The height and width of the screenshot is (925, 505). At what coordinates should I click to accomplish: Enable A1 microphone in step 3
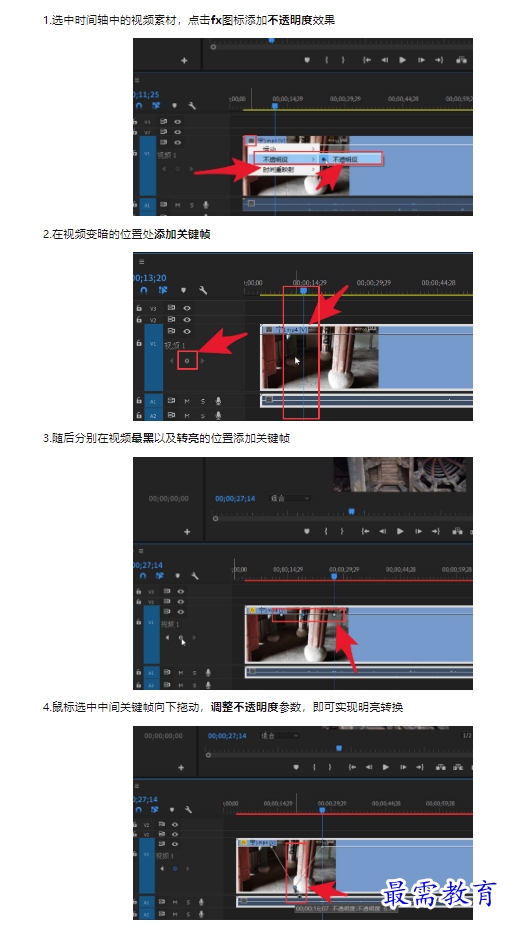click(208, 673)
